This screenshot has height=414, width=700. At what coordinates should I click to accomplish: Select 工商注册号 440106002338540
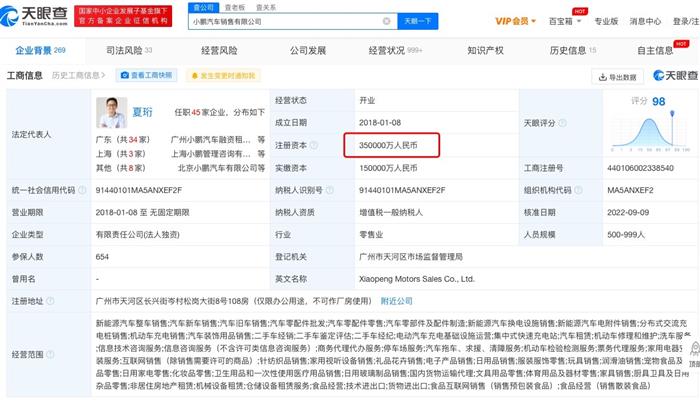[x=641, y=168]
